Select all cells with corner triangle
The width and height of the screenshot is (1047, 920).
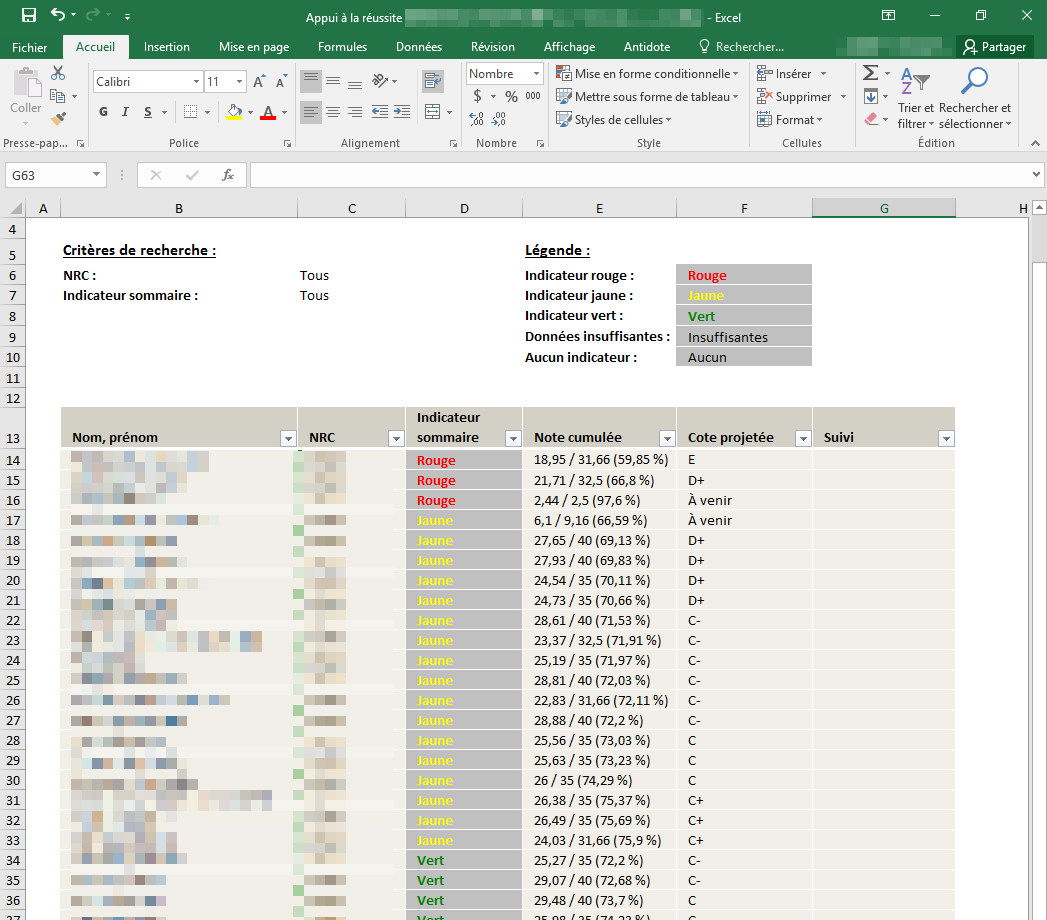point(16,208)
